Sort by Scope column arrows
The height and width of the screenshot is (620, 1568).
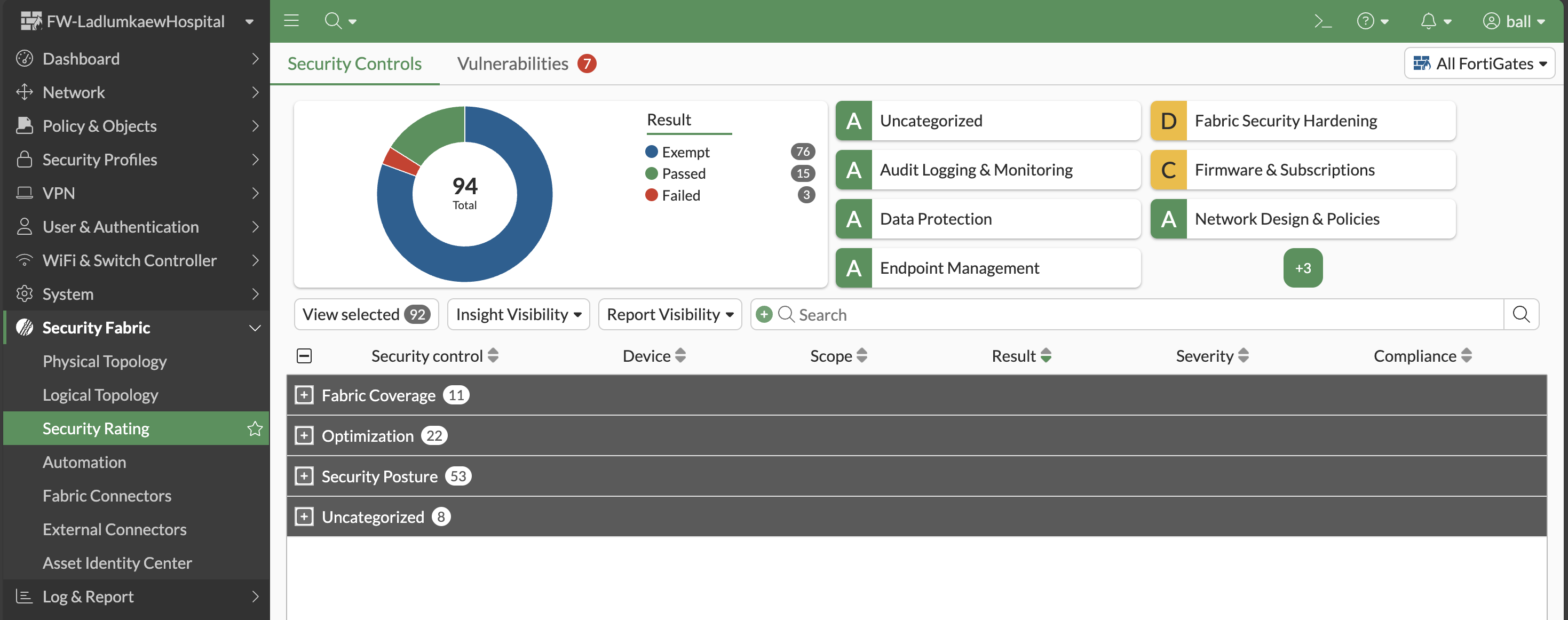click(862, 355)
